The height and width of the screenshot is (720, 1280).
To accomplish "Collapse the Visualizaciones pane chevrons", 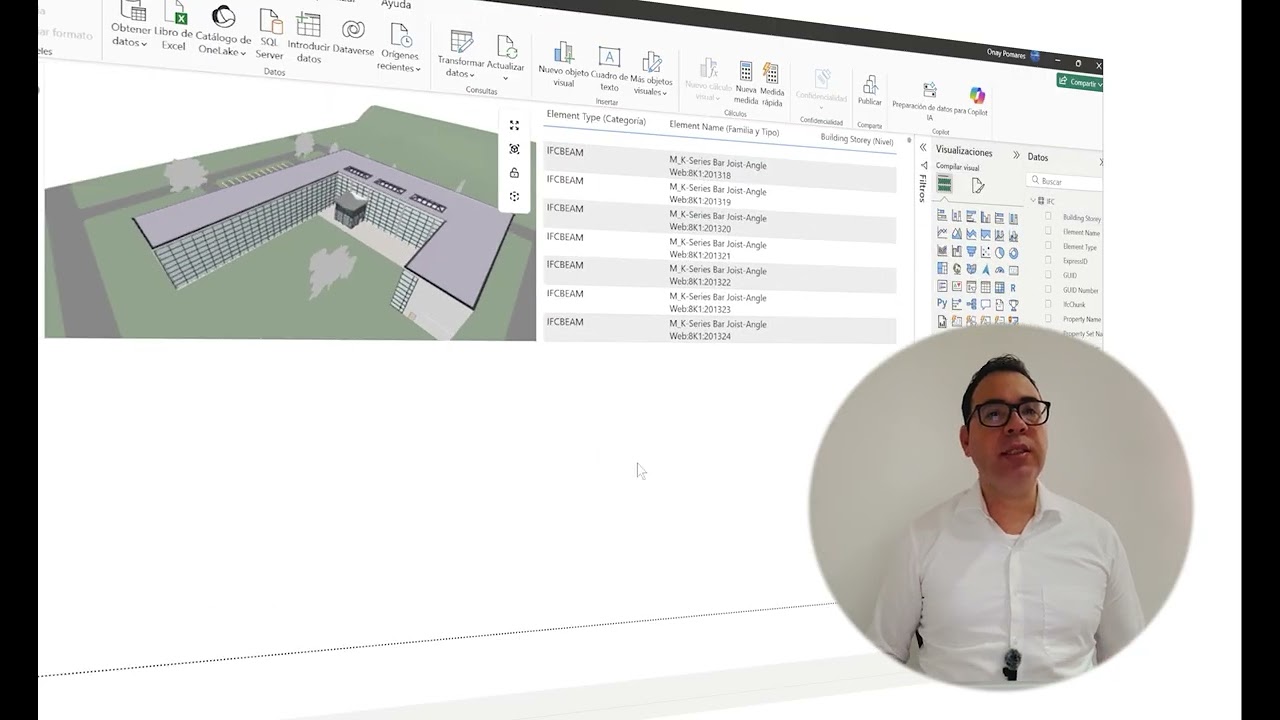I will pos(1016,155).
